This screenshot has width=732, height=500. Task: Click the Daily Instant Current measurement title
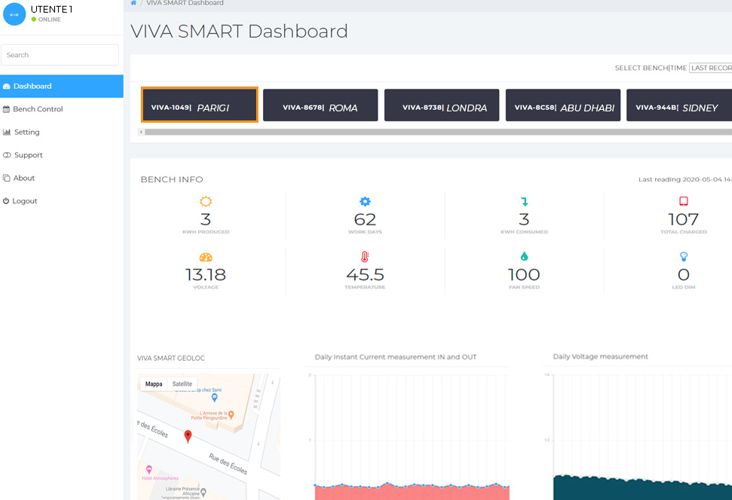(x=395, y=357)
